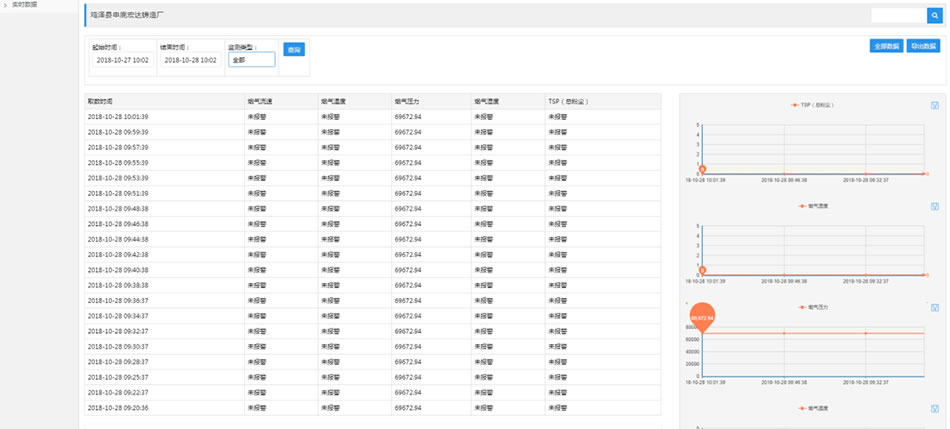Click the 全部数据 button

(x=886, y=46)
